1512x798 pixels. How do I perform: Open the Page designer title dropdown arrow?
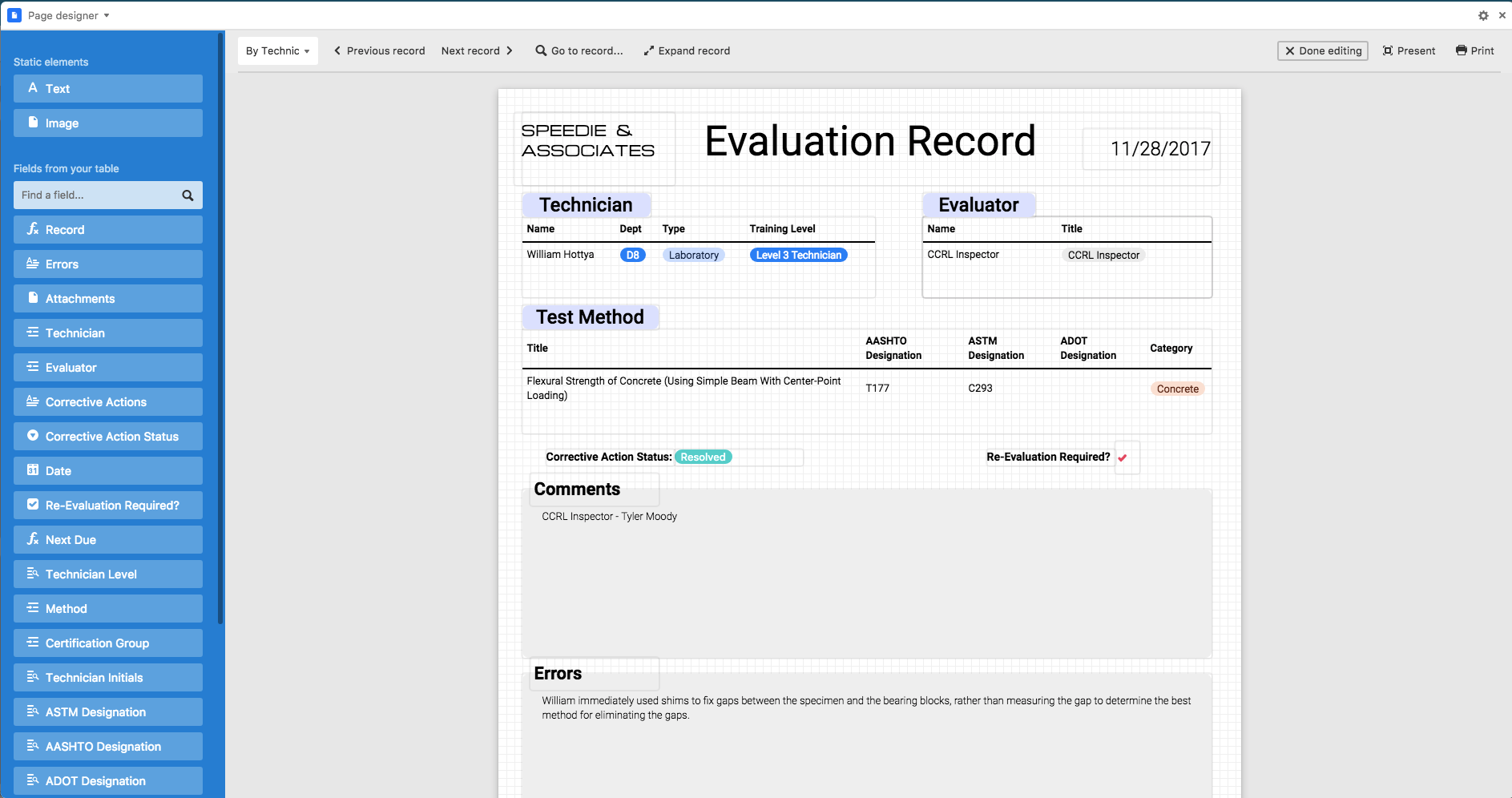click(107, 15)
